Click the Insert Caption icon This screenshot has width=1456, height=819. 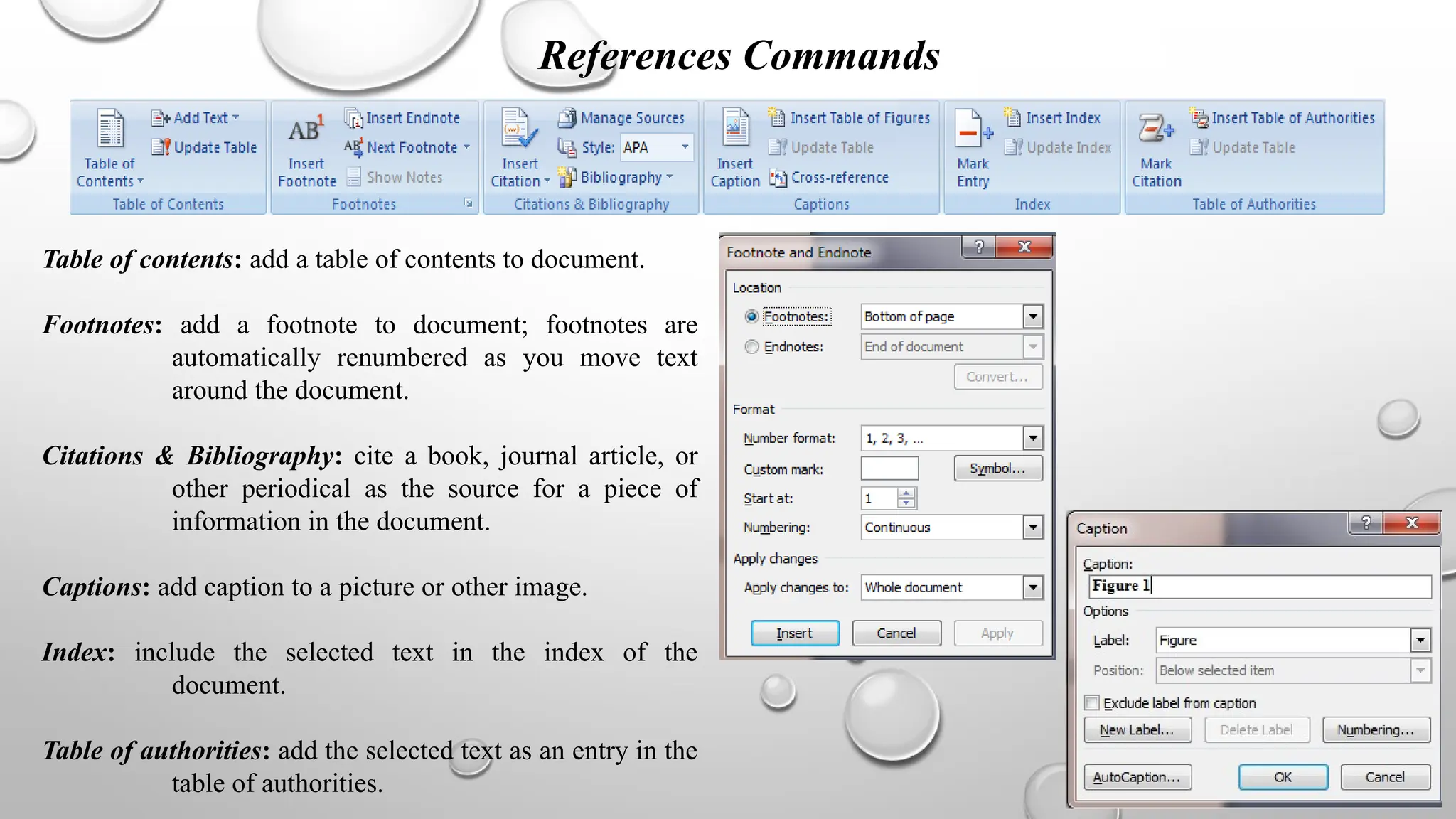point(736,129)
